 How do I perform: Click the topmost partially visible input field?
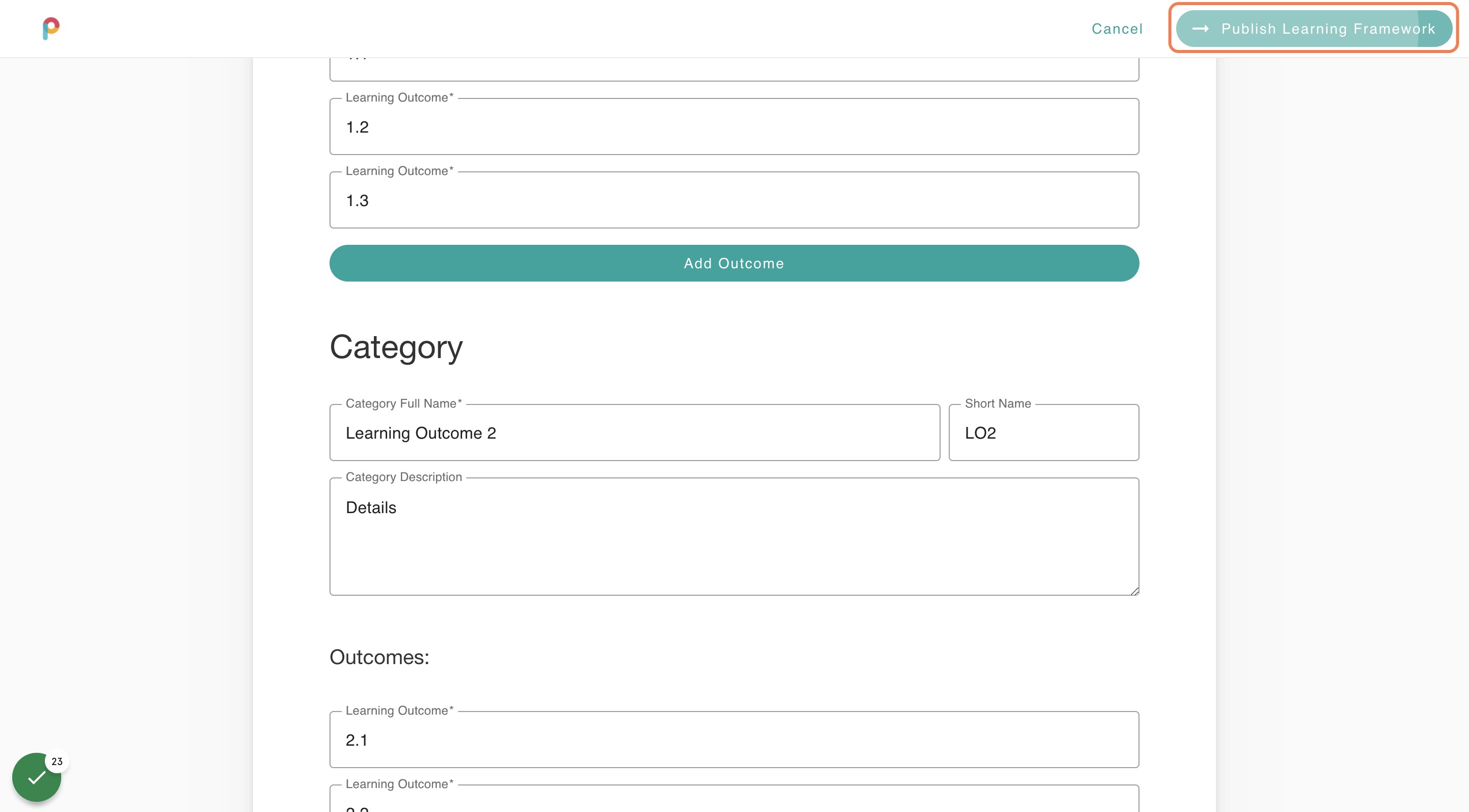click(734, 63)
